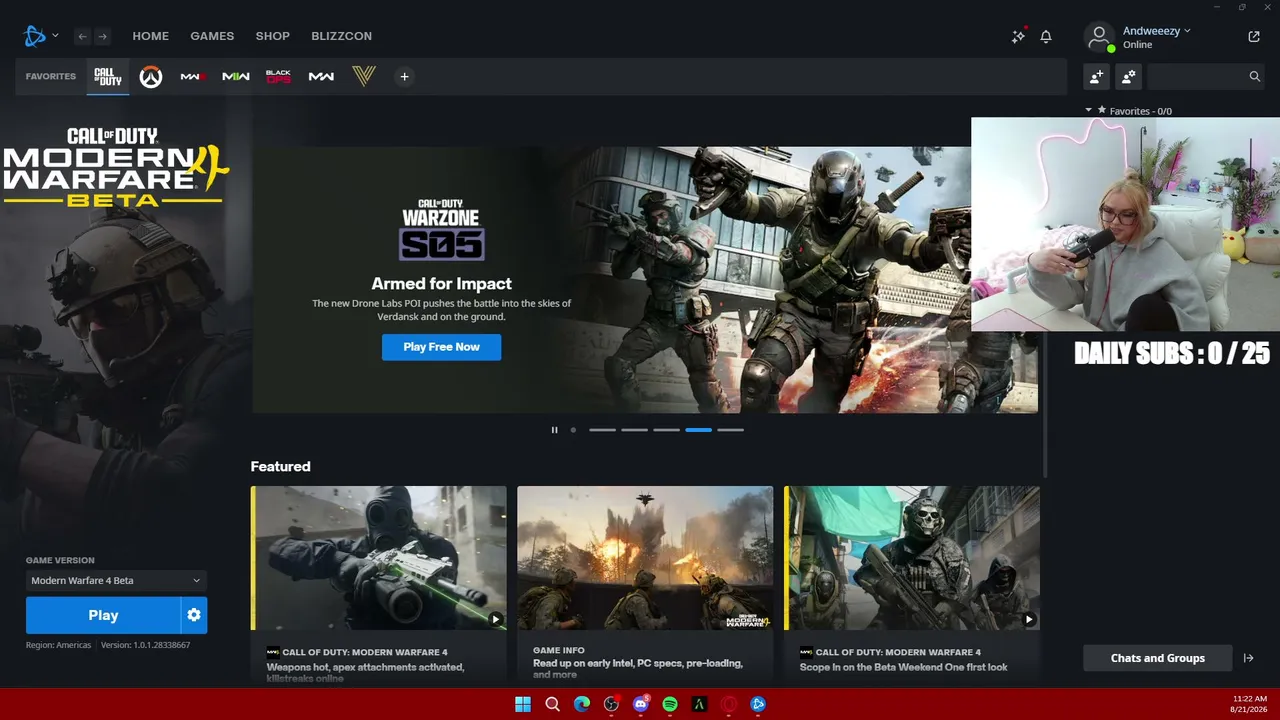This screenshot has height=720, width=1280.
Task: Open the sparkle what's new icon
Action: click(x=1018, y=36)
